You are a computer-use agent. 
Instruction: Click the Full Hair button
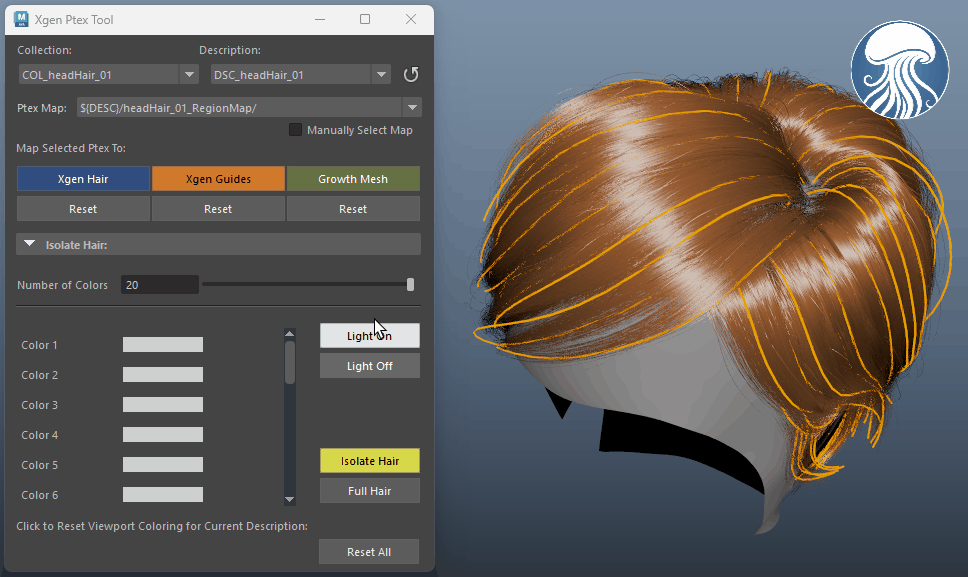[370, 491]
